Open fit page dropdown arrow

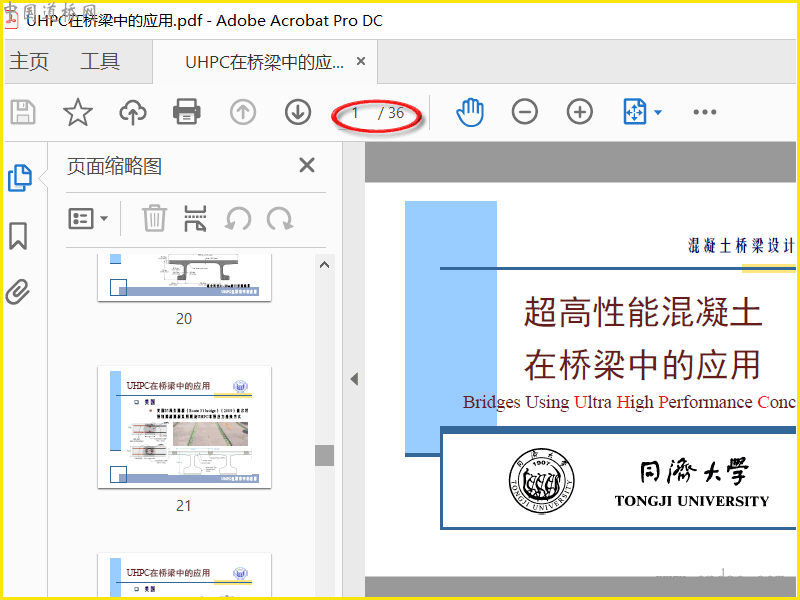click(658, 112)
